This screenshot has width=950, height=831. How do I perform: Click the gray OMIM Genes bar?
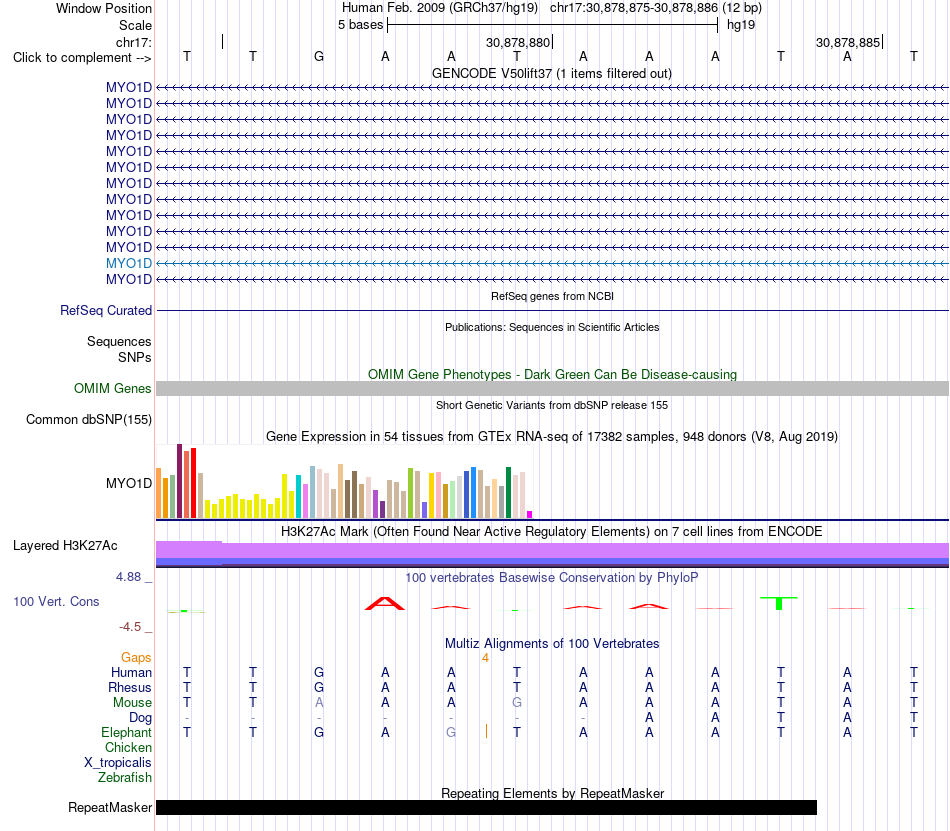[x=552, y=389]
